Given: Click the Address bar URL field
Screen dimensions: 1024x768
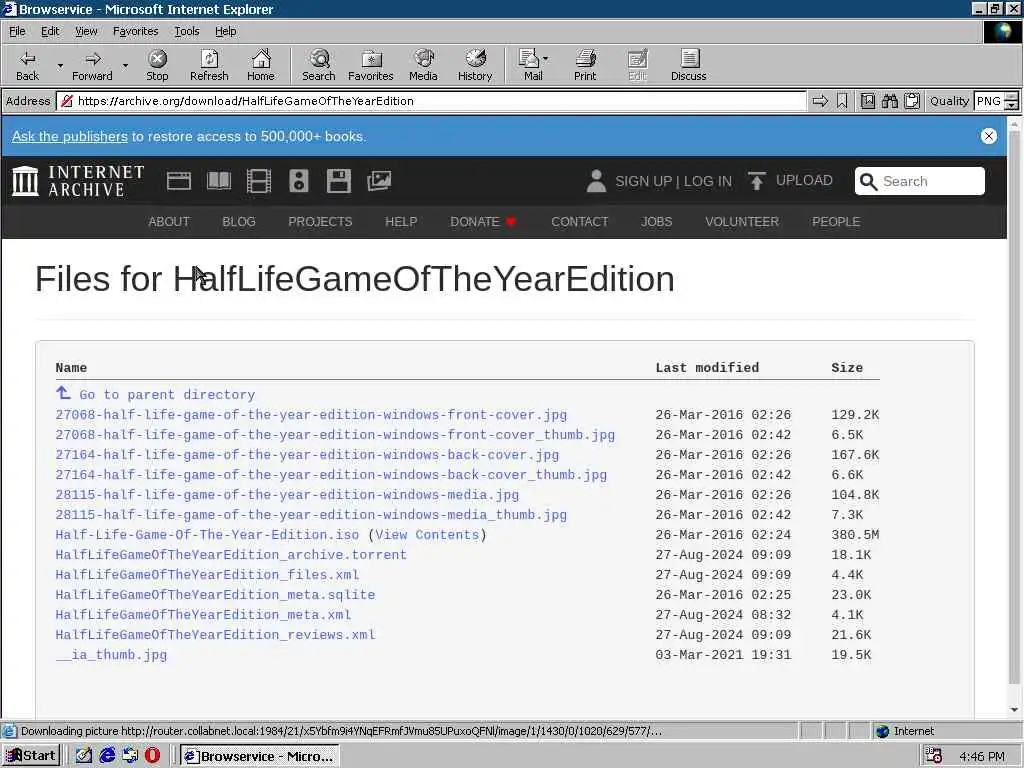Looking at the screenshot, I should (431, 101).
